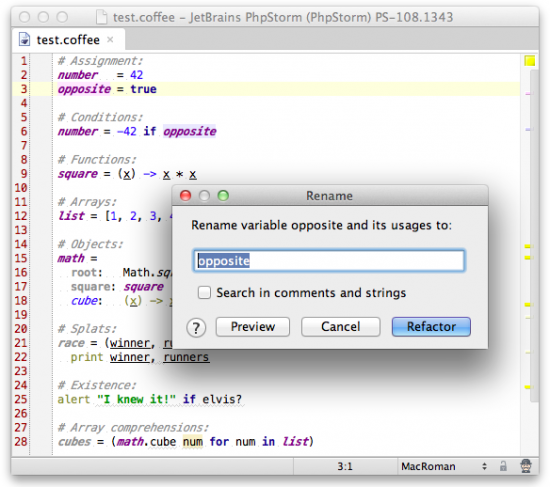Image resolution: width=550 pixels, height=487 pixels.
Task: Open help with the question mark icon
Action: tap(196, 328)
